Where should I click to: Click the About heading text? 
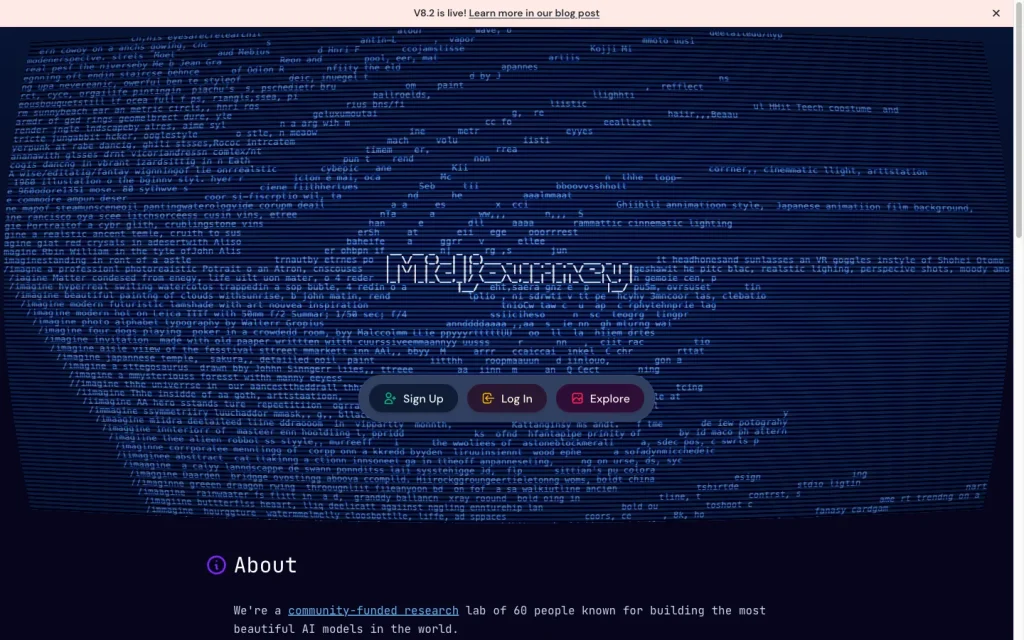pos(265,565)
